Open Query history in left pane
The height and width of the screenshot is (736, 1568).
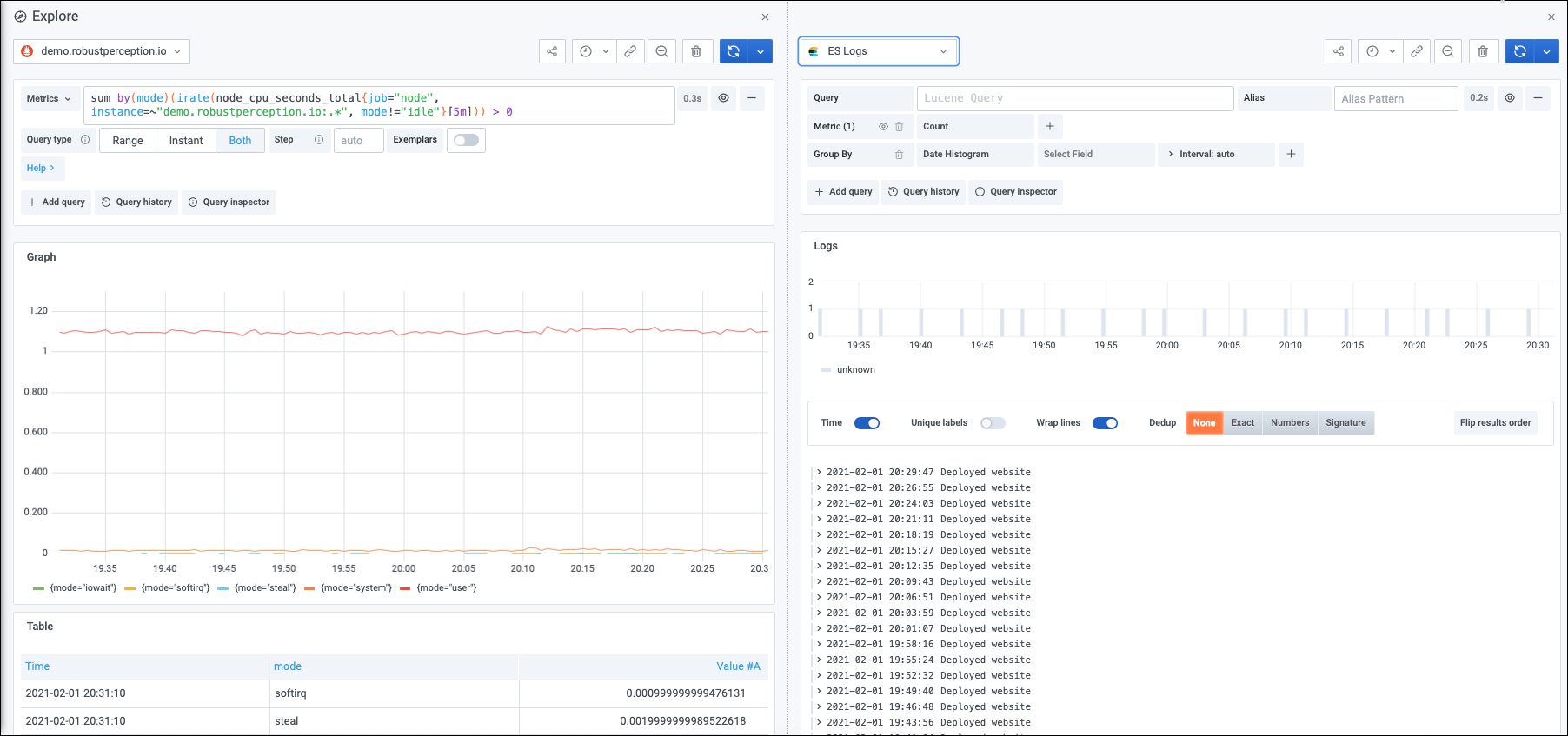136,202
